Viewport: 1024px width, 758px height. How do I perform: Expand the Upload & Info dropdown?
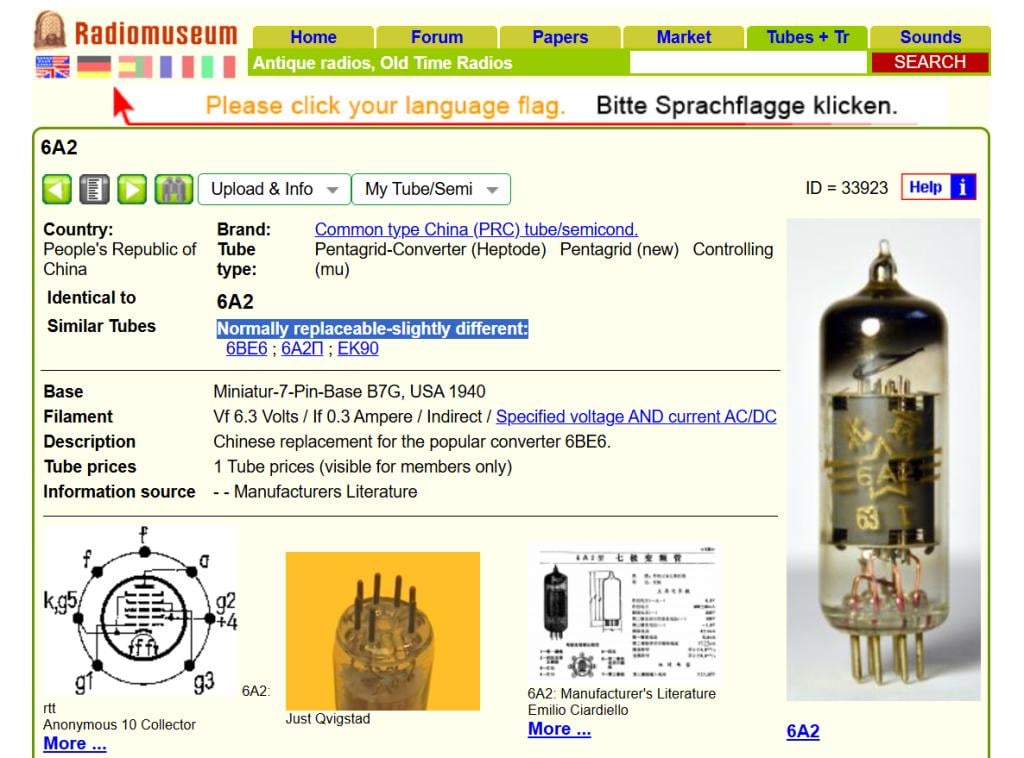pyautogui.click(x=274, y=189)
